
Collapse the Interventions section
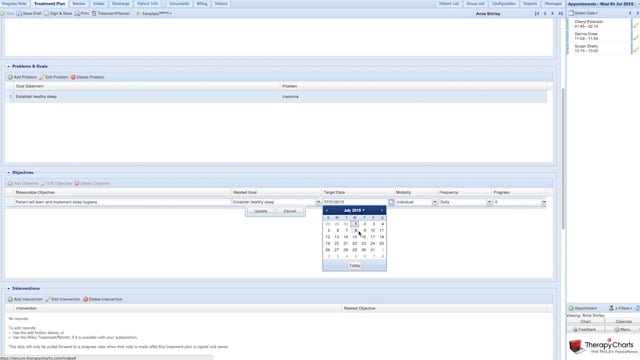point(9,289)
